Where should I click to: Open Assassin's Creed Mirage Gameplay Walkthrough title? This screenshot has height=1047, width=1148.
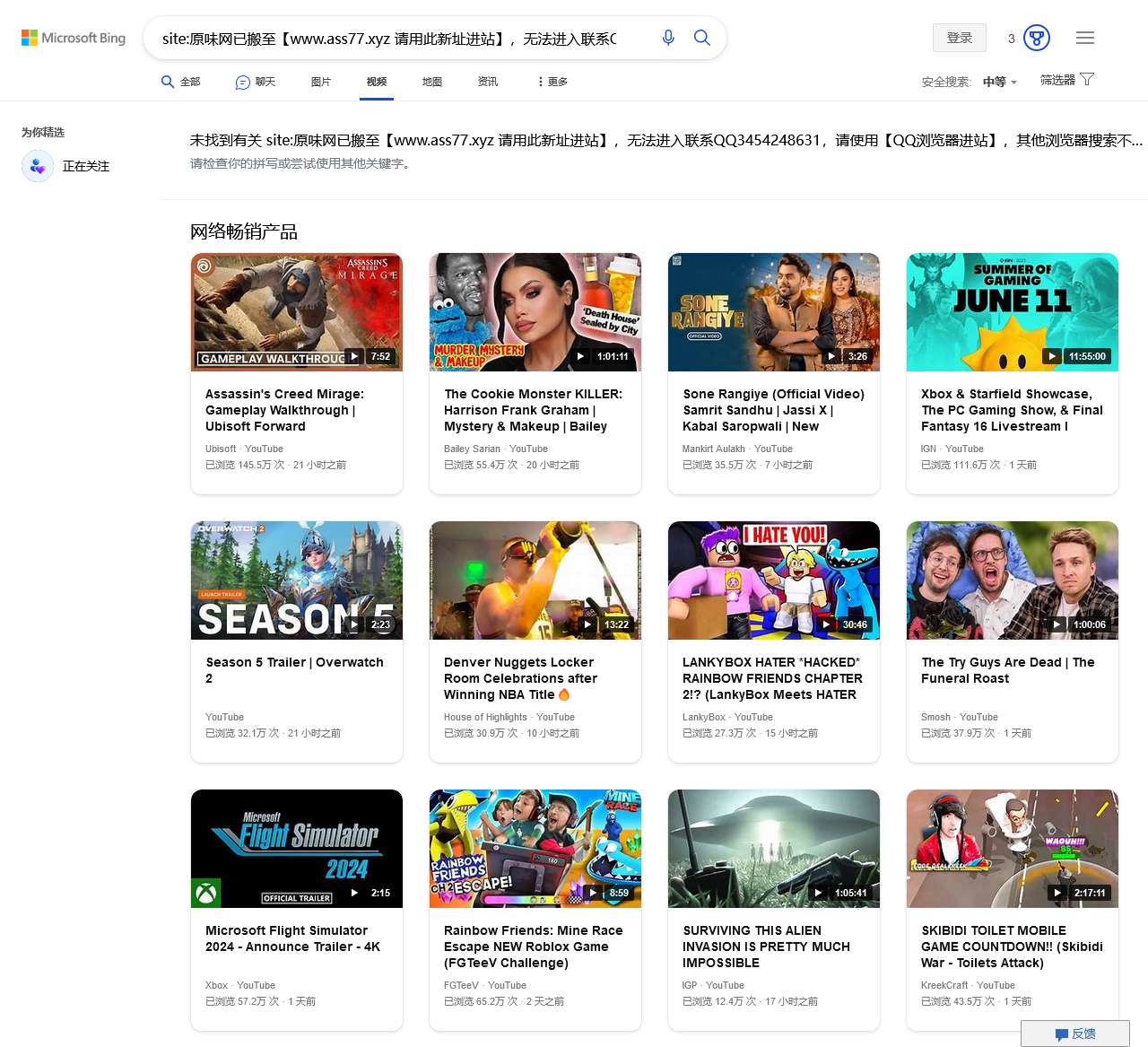(284, 410)
